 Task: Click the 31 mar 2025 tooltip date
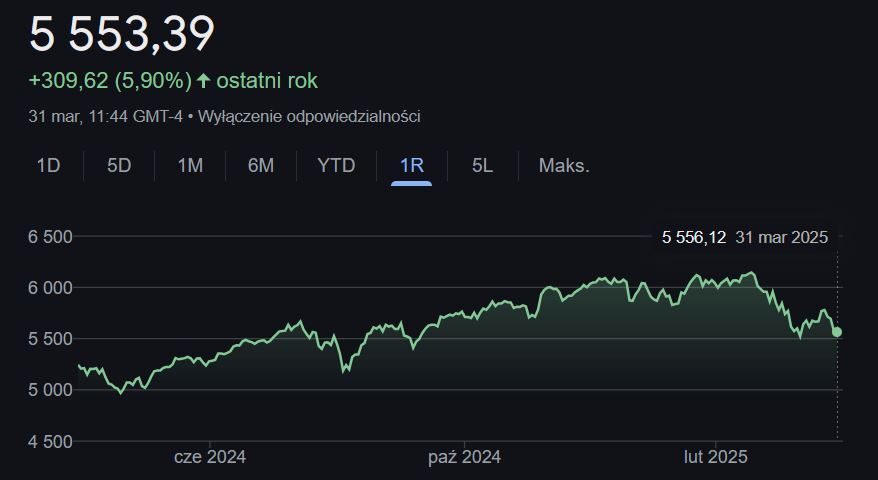click(x=781, y=237)
